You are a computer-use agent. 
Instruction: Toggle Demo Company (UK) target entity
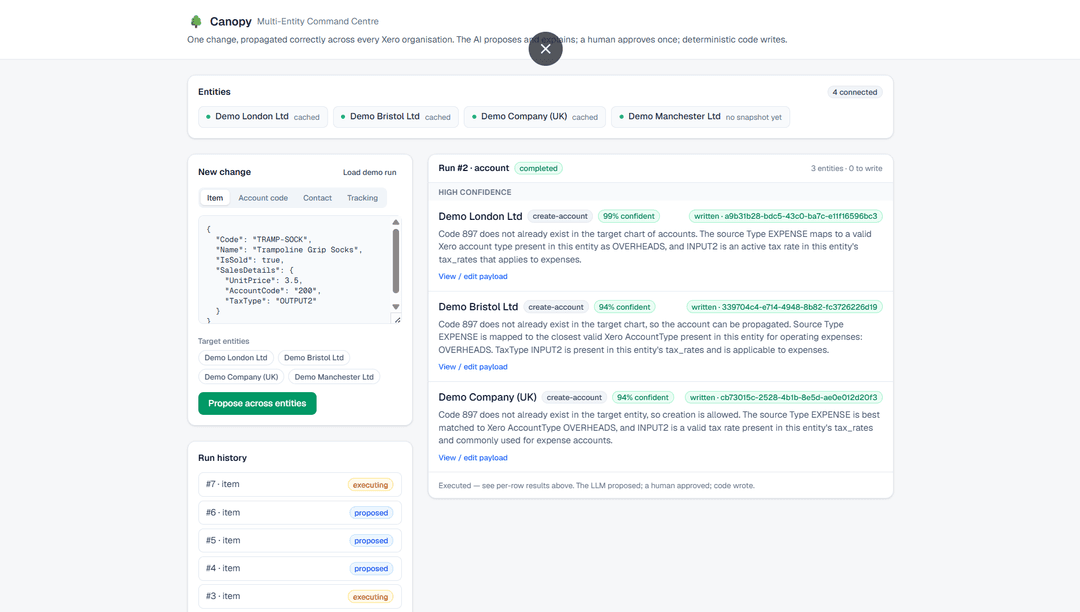click(x=241, y=377)
